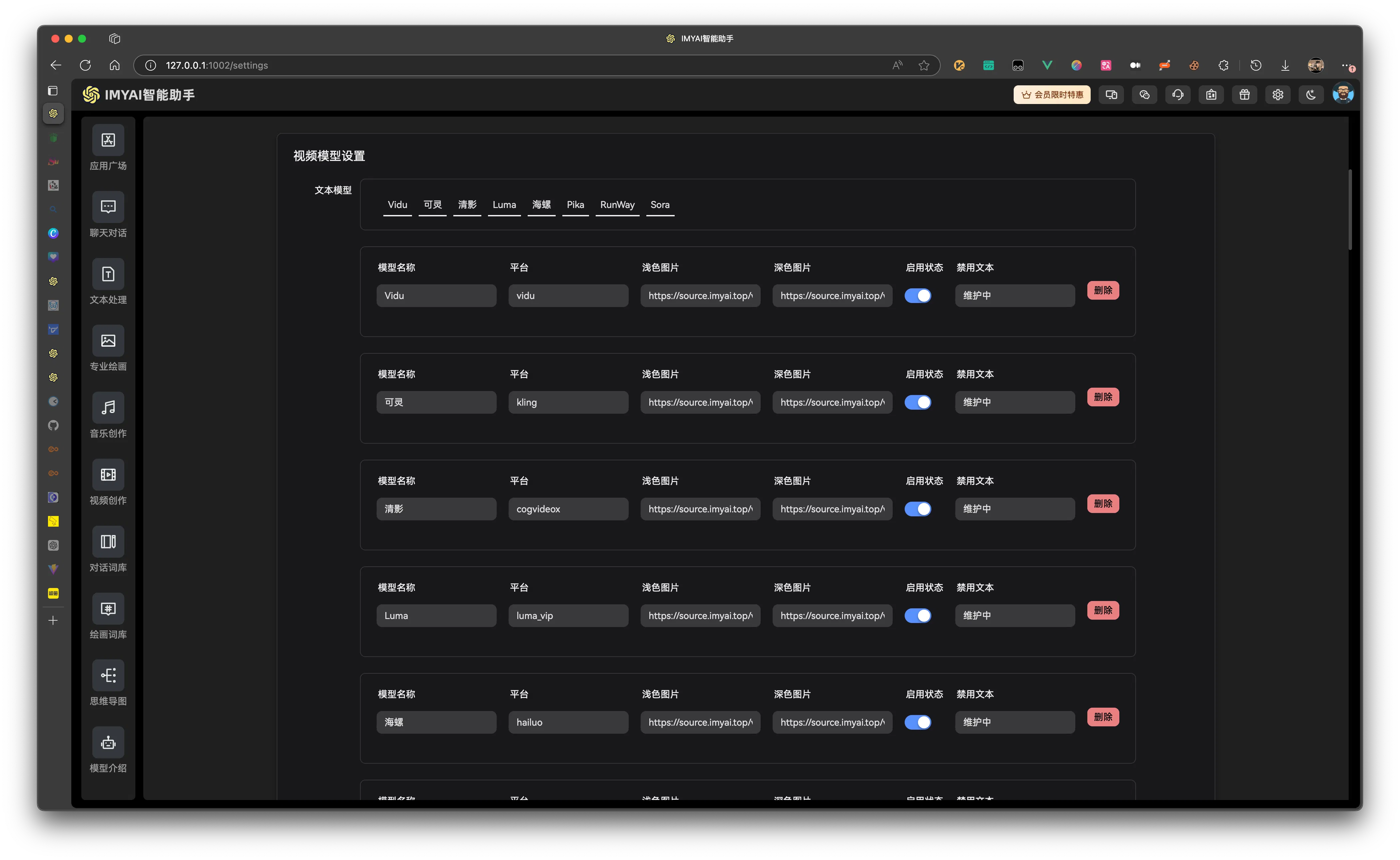This screenshot has width=1400, height=860.
Task: Go back in browser
Action: click(x=56, y=65)
